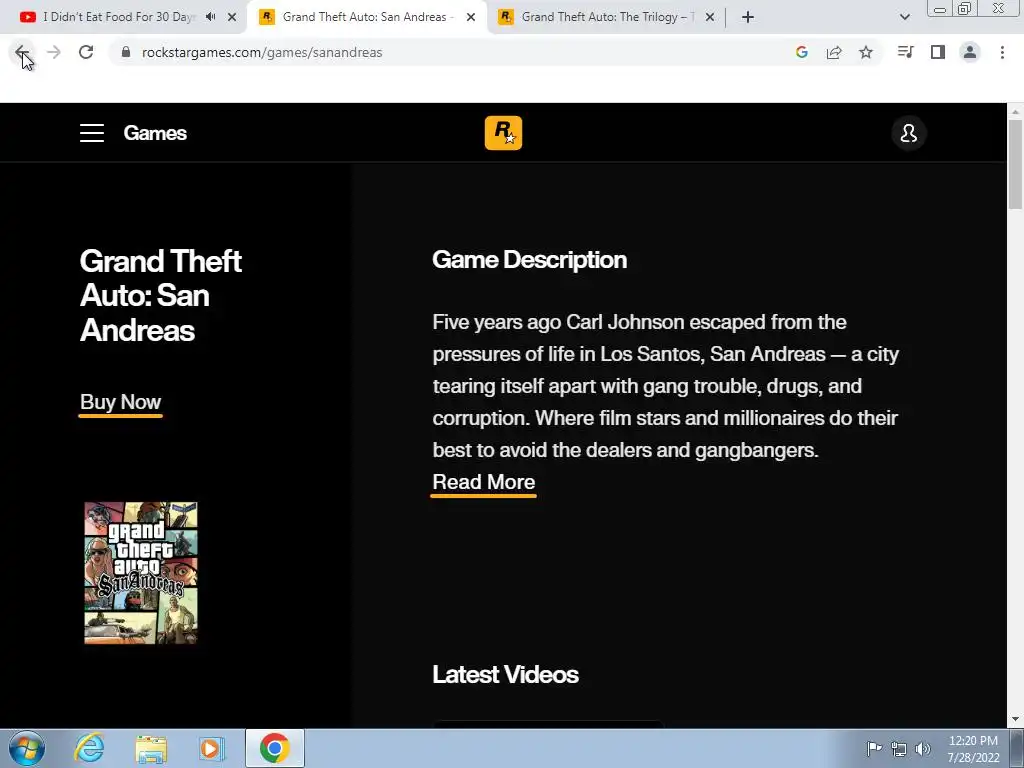Screen dimensions: 1024x768
Task: Click the Buy Now link
Action: (120, 402)
